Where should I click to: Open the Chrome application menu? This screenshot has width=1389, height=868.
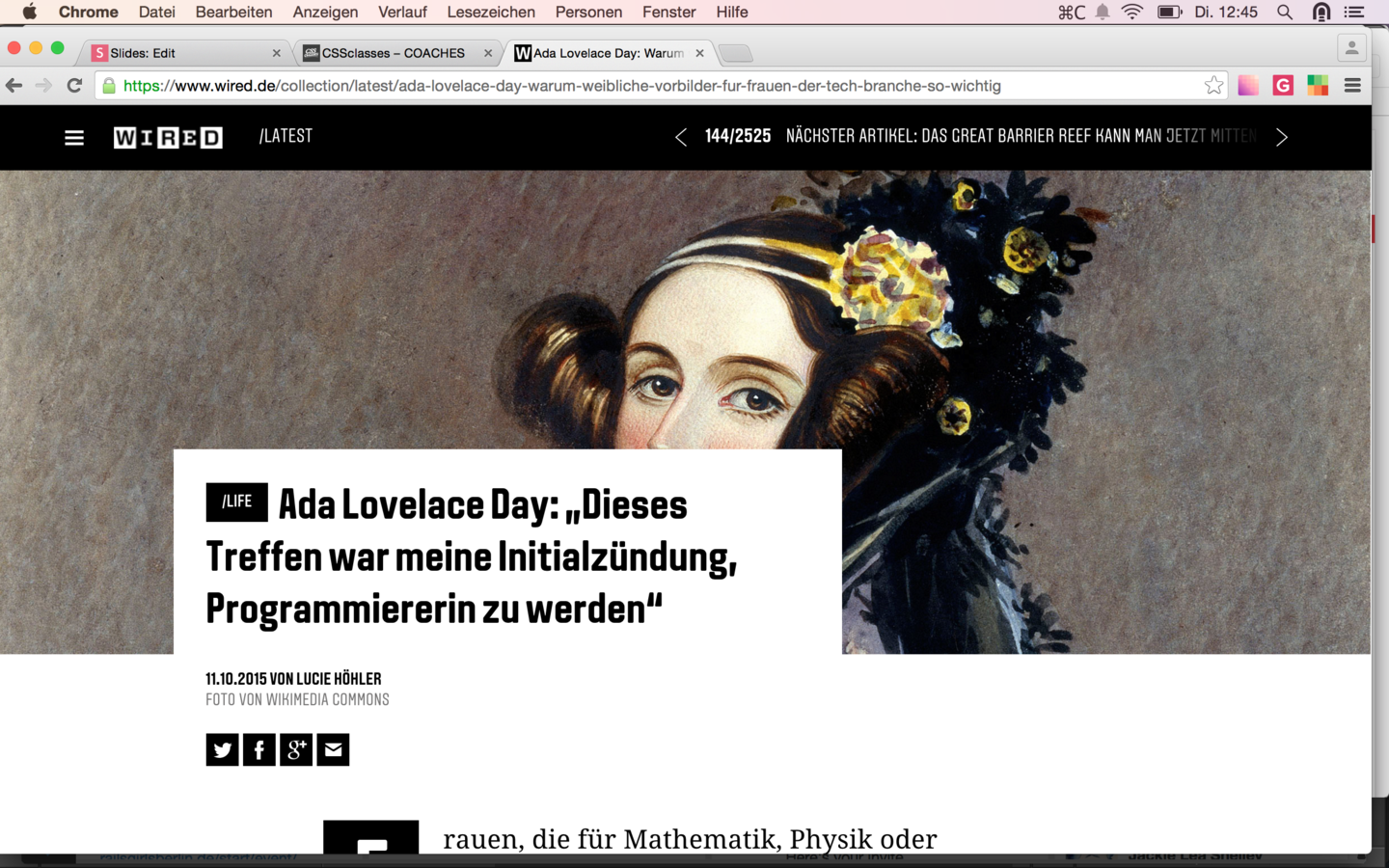pos(89,13)
